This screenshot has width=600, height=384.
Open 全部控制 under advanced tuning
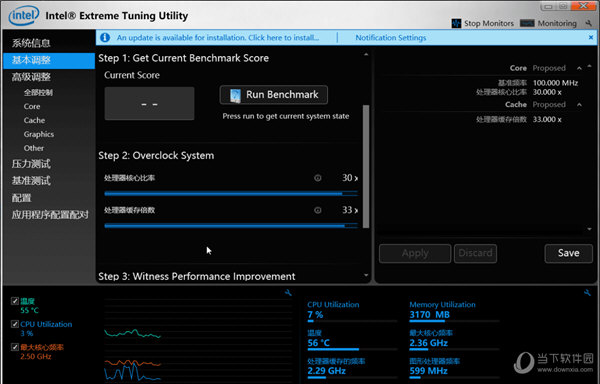click(38, 92)
